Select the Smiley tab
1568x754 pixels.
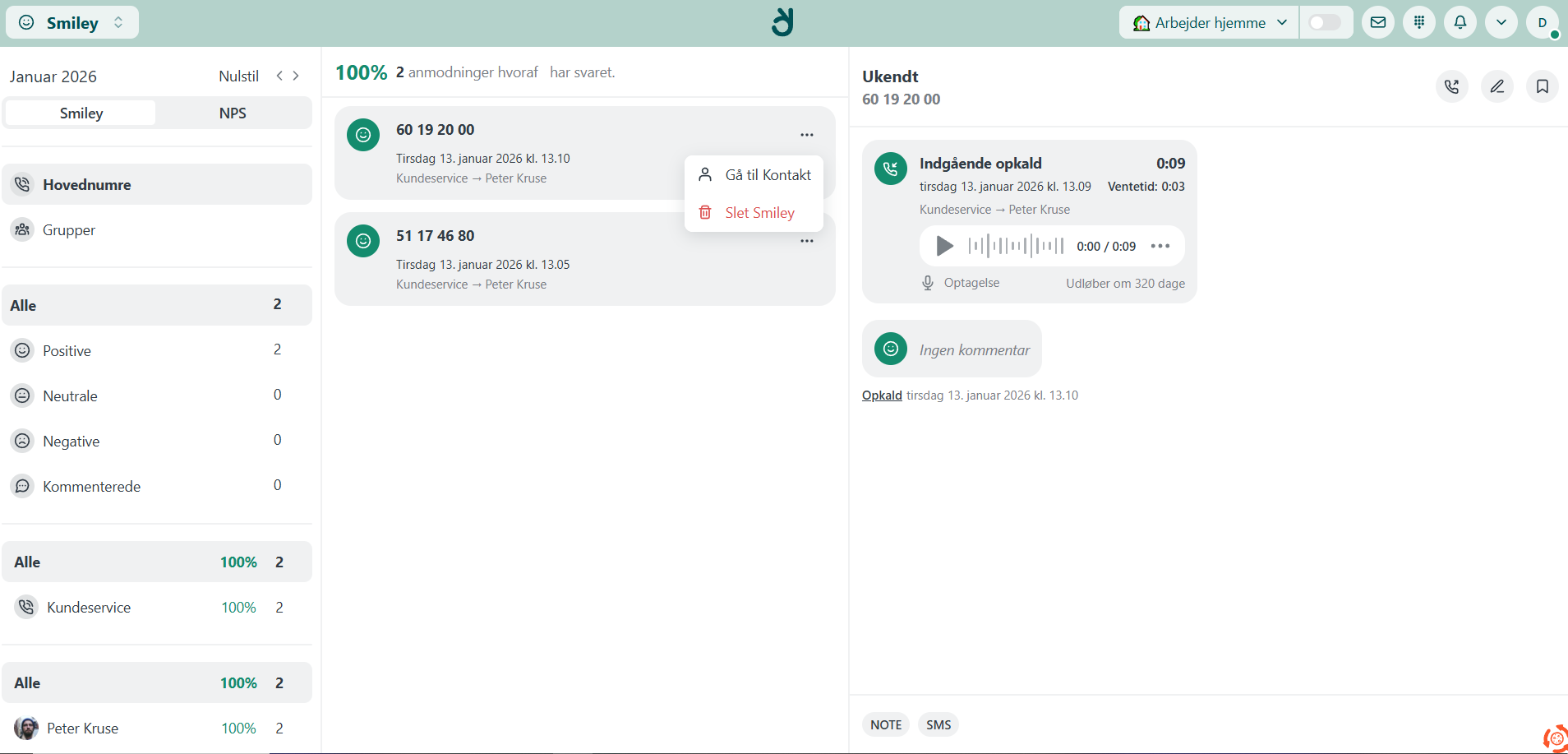pyautogui.click(x=81, y=113)
